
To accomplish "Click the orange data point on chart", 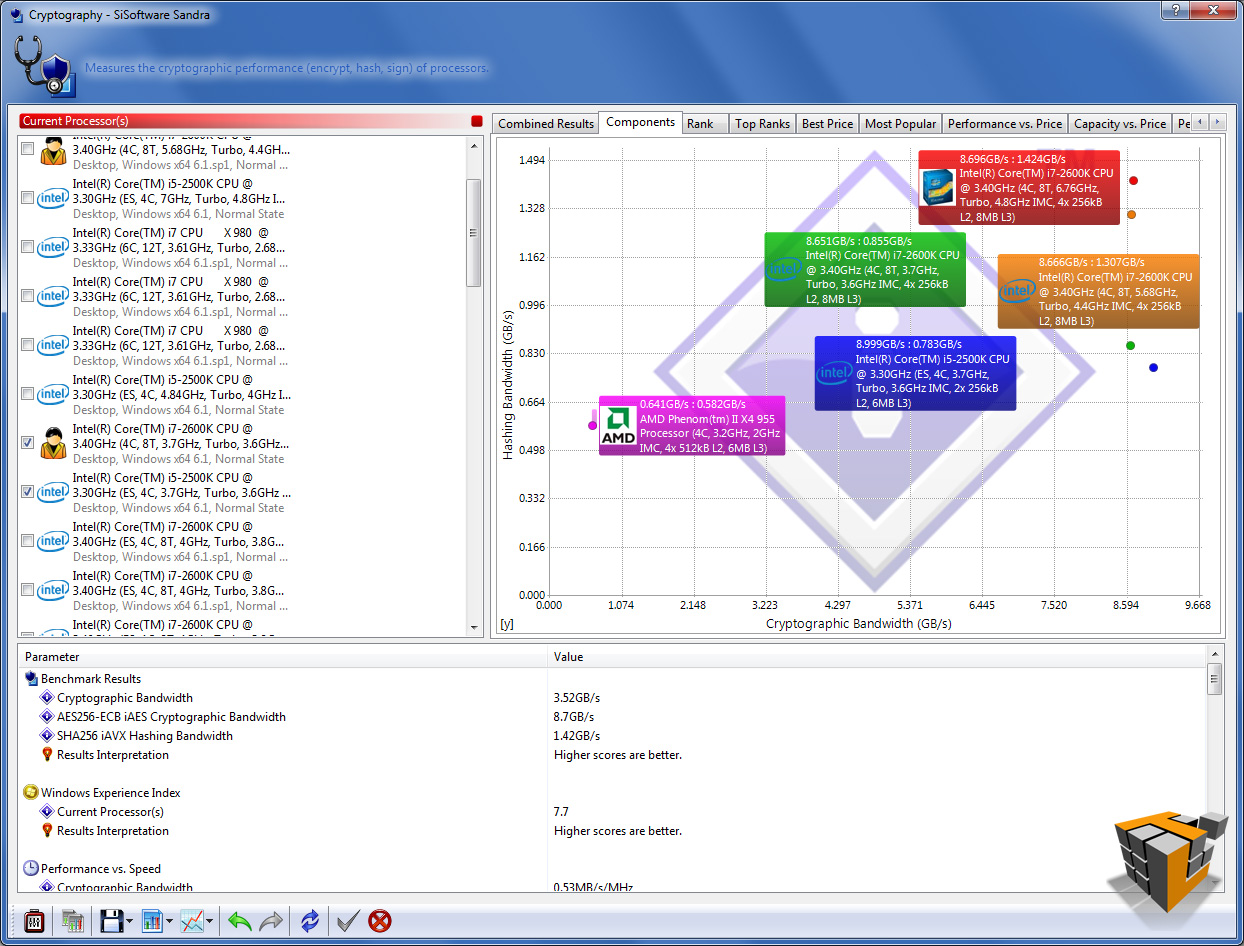I will [1131, 214].
